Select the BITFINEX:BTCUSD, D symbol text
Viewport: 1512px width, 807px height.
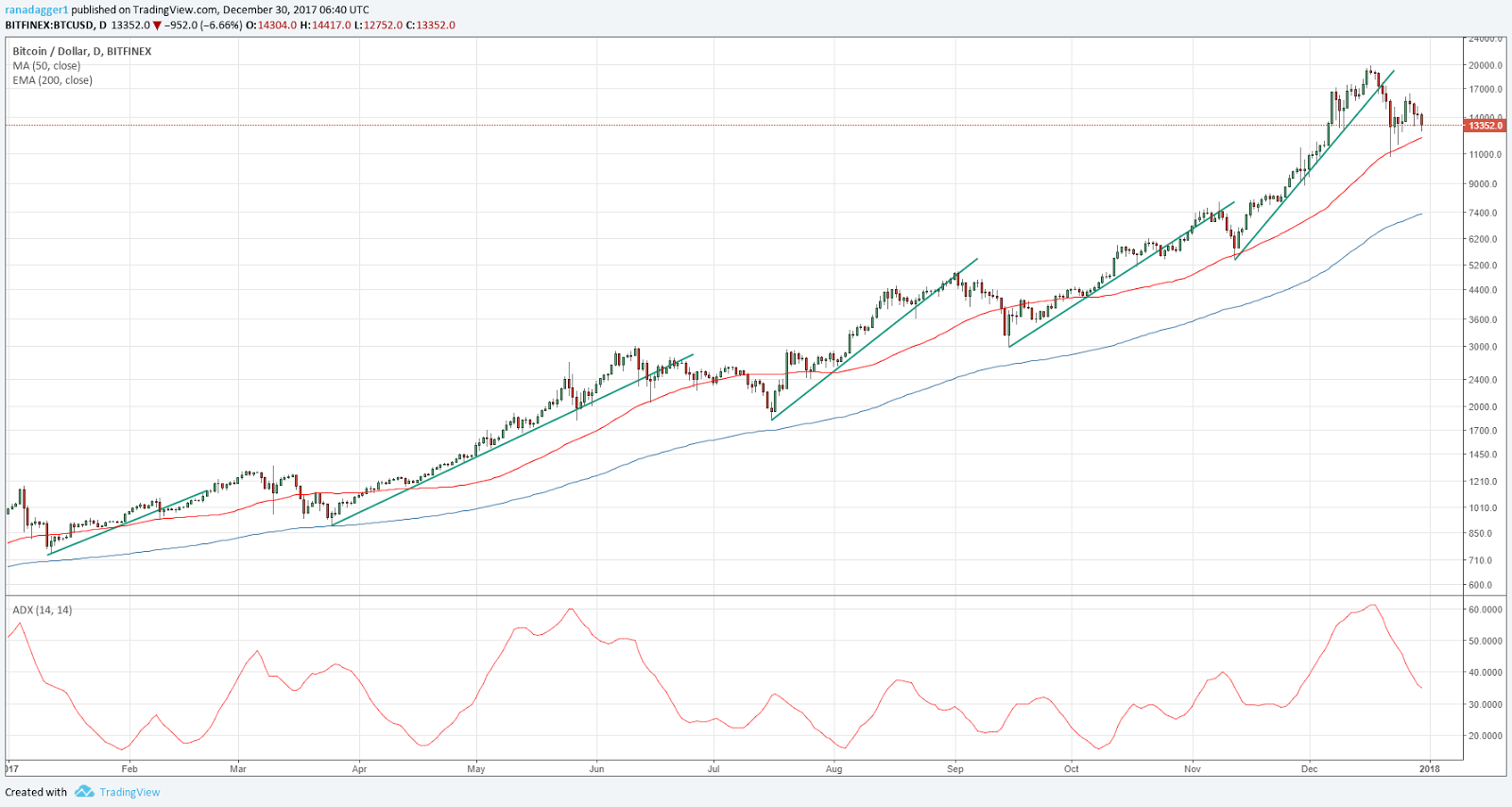pos(56,26)
